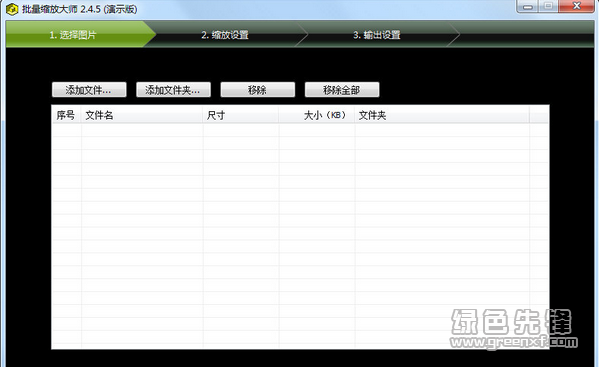Close the 批量缩放大师 window

[576, 6]
